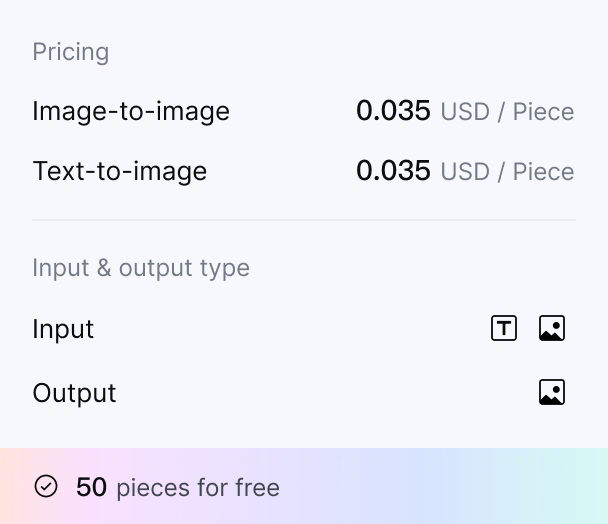Click the image type icon in Input row
The height and width of the screenshot is (524, 608).
(x=552, y=328)
